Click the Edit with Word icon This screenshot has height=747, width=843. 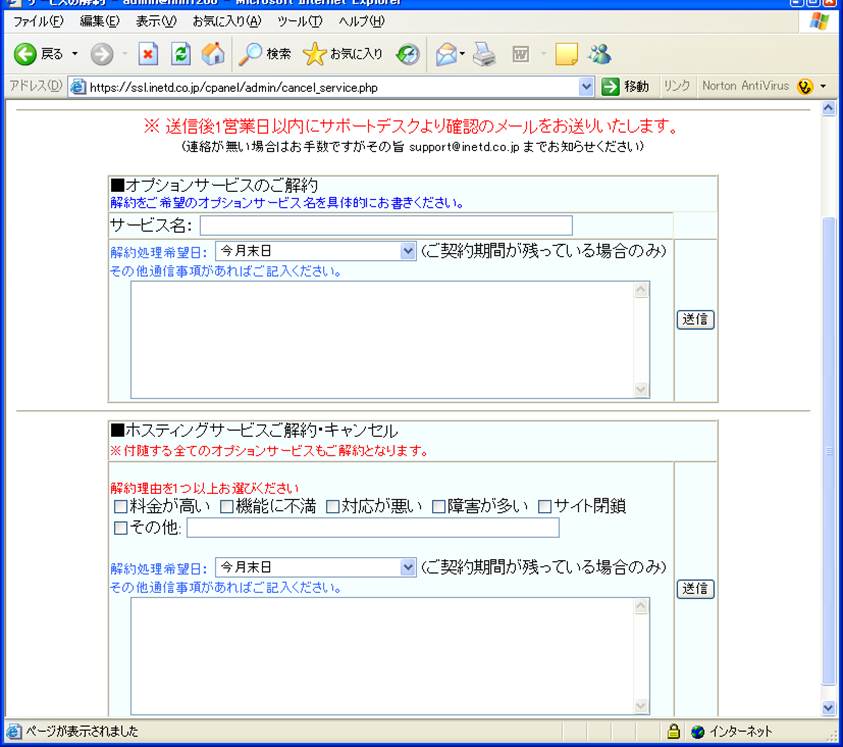tap(520, 54)
